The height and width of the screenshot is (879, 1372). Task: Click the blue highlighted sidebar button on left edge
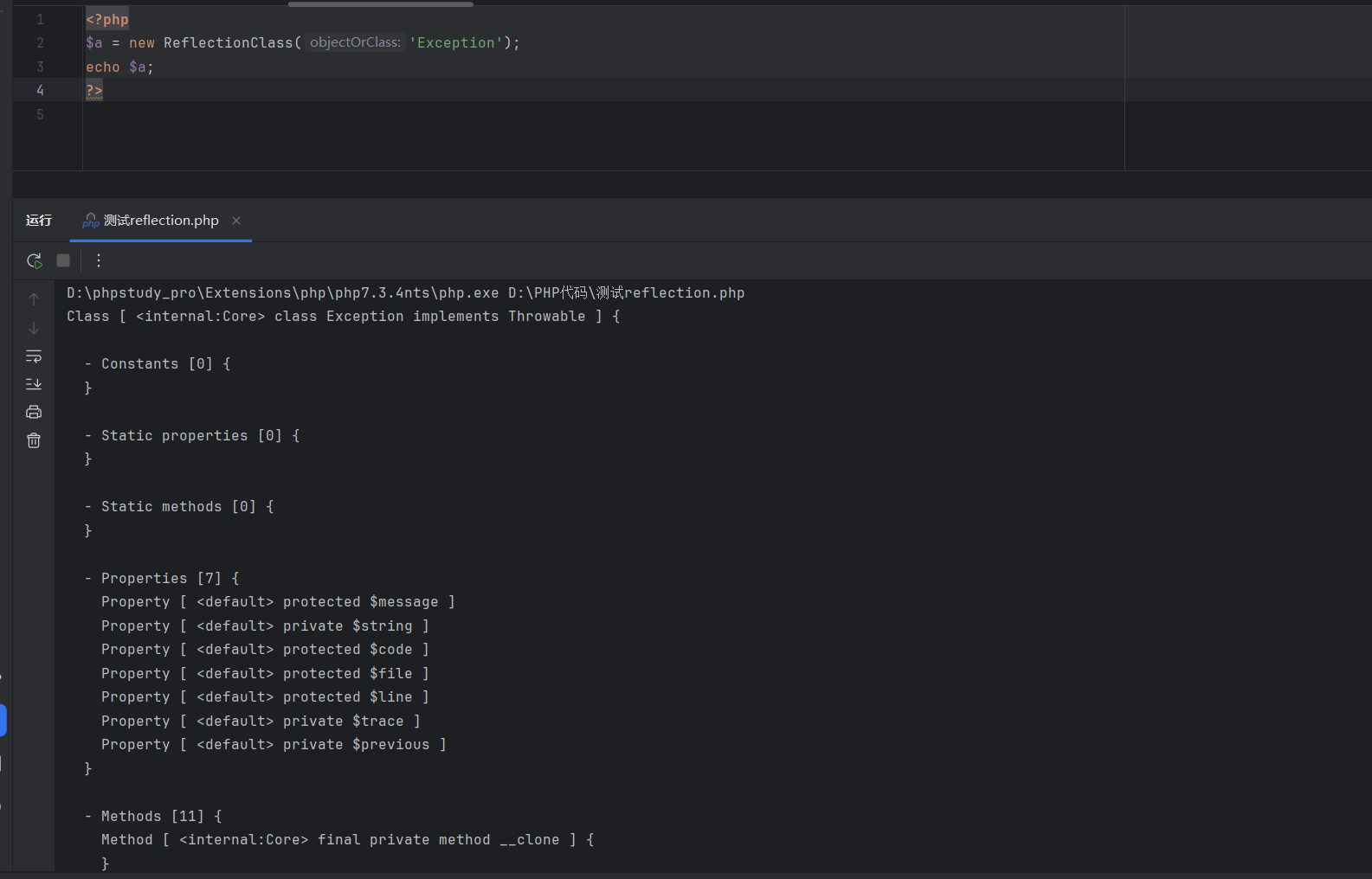coord(3,720)
